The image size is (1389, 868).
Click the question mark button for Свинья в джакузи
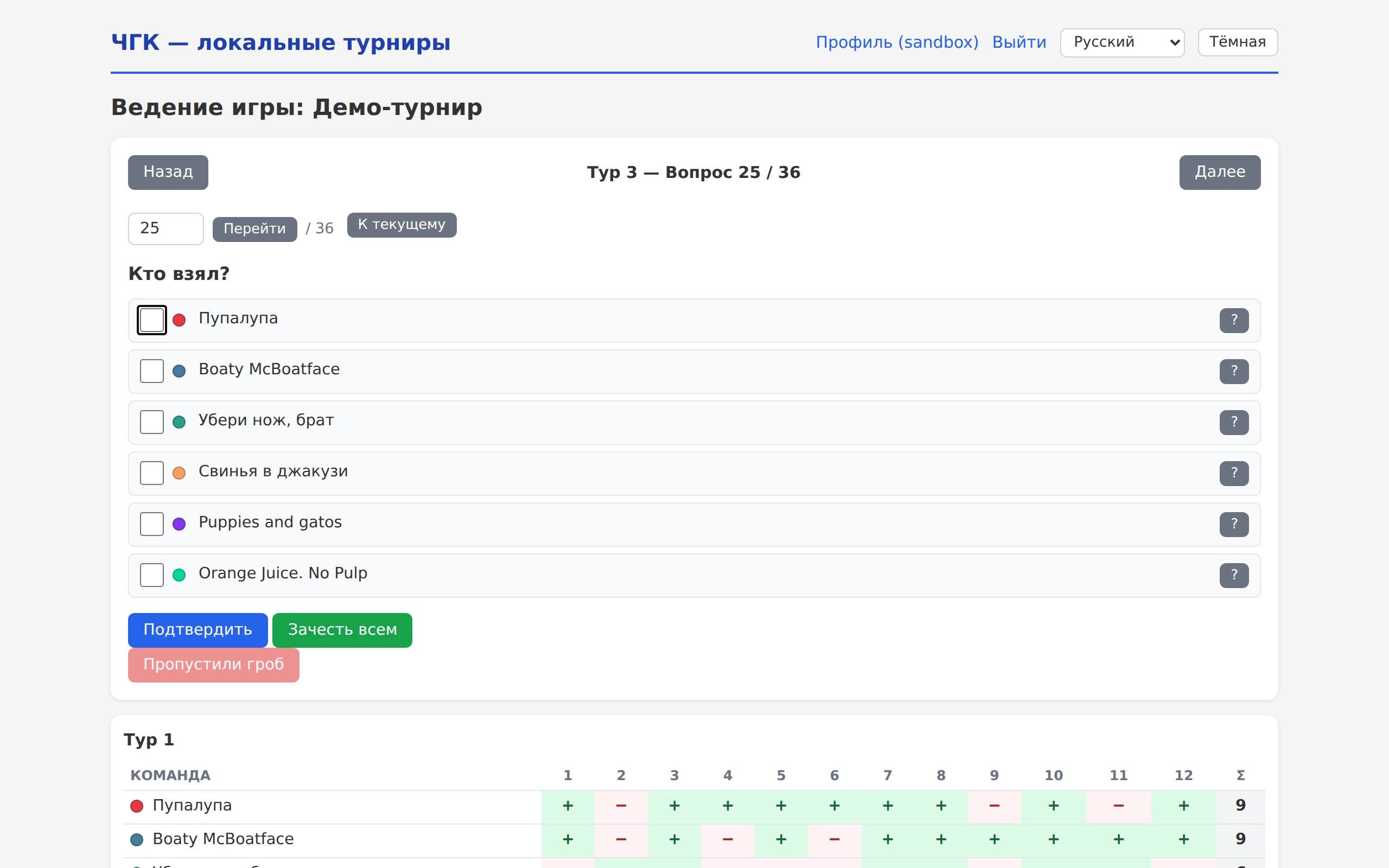coord(1234,474)
